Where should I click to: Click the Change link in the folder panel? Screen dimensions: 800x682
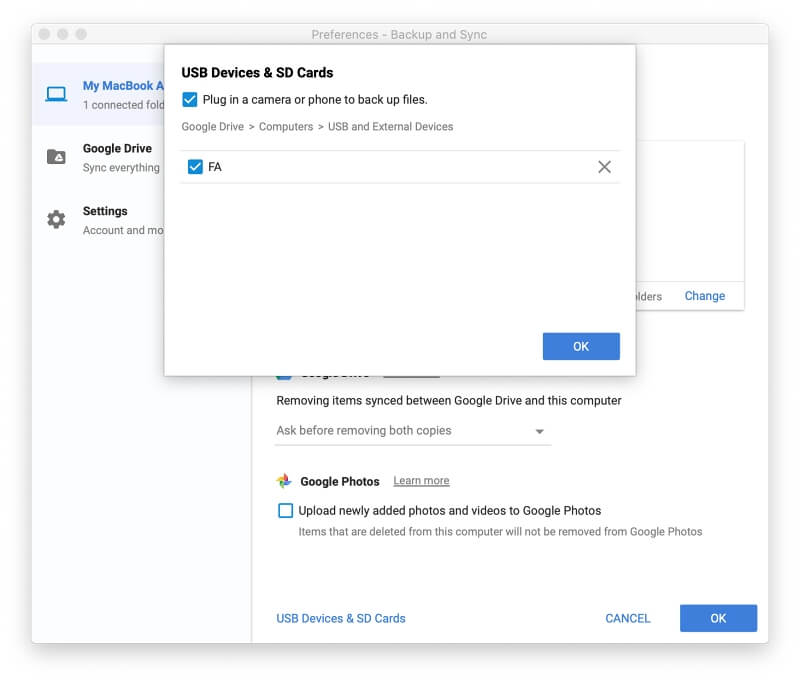(705, 296)
